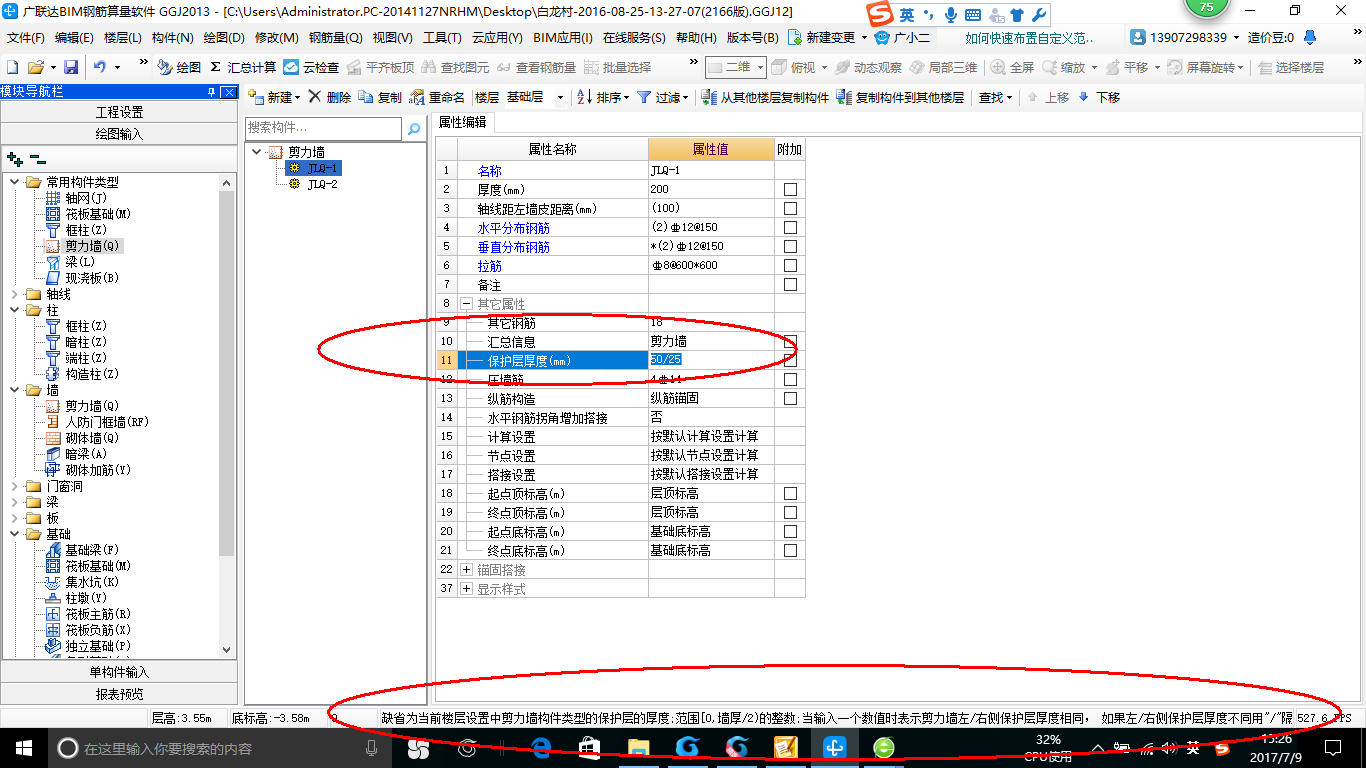The height and width of the screenshot is (768, 1366).
Task: Click 搜索构件 search input field
Action: point(324,129)
